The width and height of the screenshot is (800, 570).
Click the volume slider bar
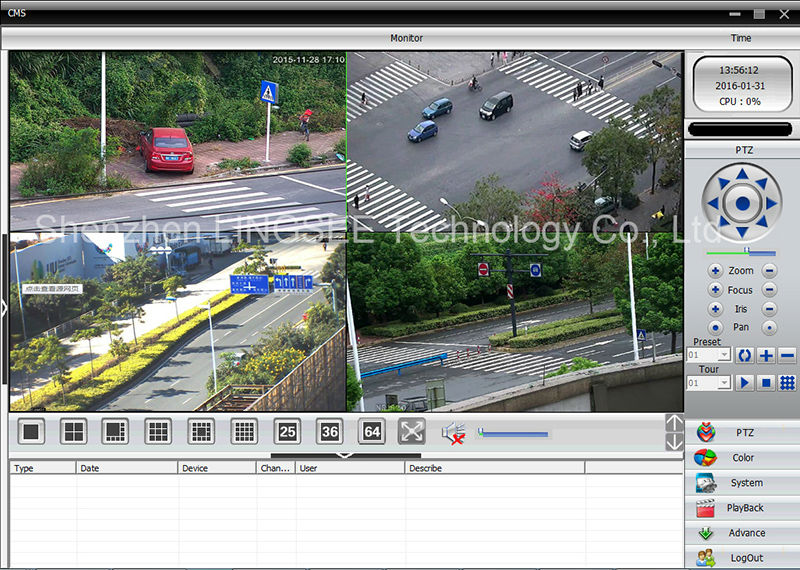pyautogui.click(x=514, y=434)
